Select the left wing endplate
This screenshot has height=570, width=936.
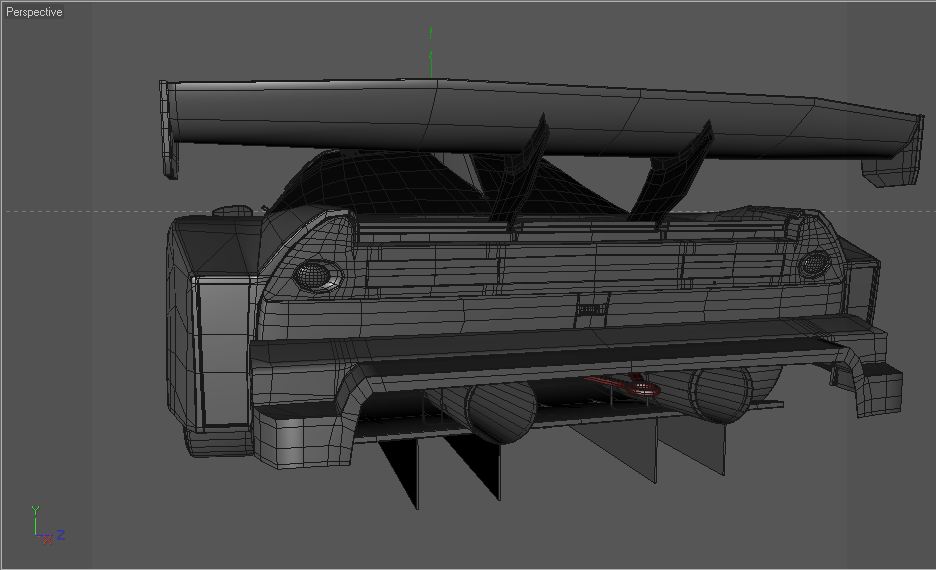coord(168,129)
